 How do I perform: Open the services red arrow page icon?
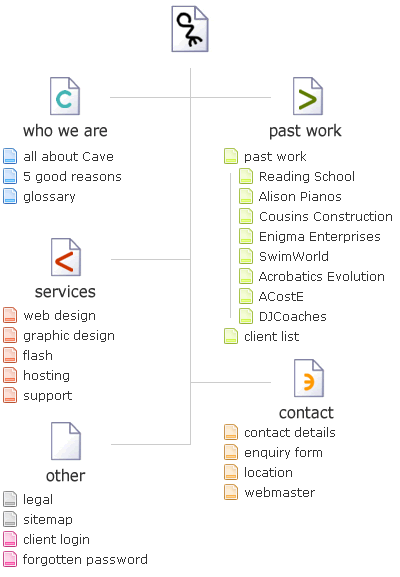(x=66, y=257)
